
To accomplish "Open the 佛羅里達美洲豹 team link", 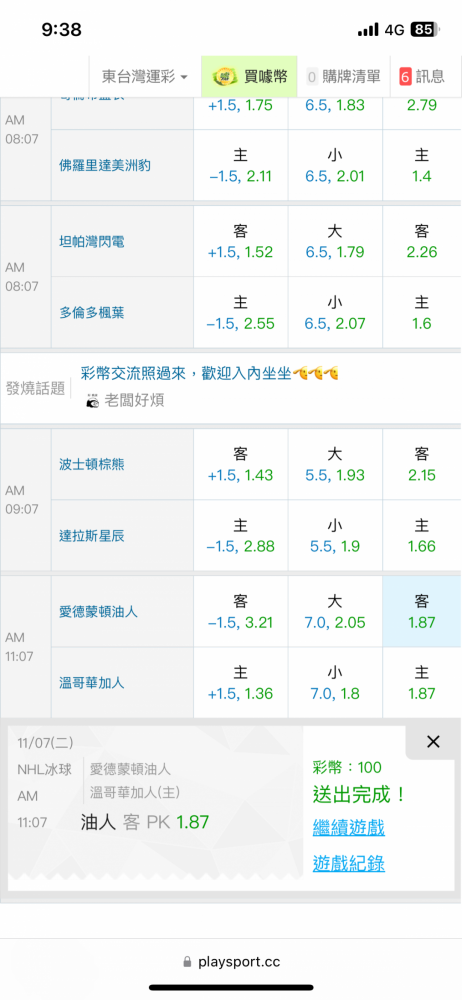I will 105,165.
